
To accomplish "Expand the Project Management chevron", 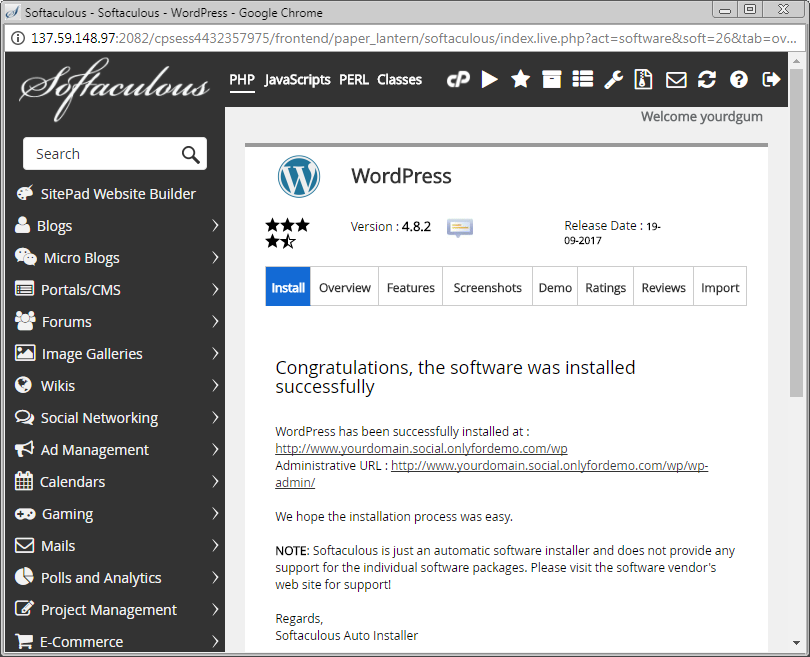I will (x=215, y=609).
